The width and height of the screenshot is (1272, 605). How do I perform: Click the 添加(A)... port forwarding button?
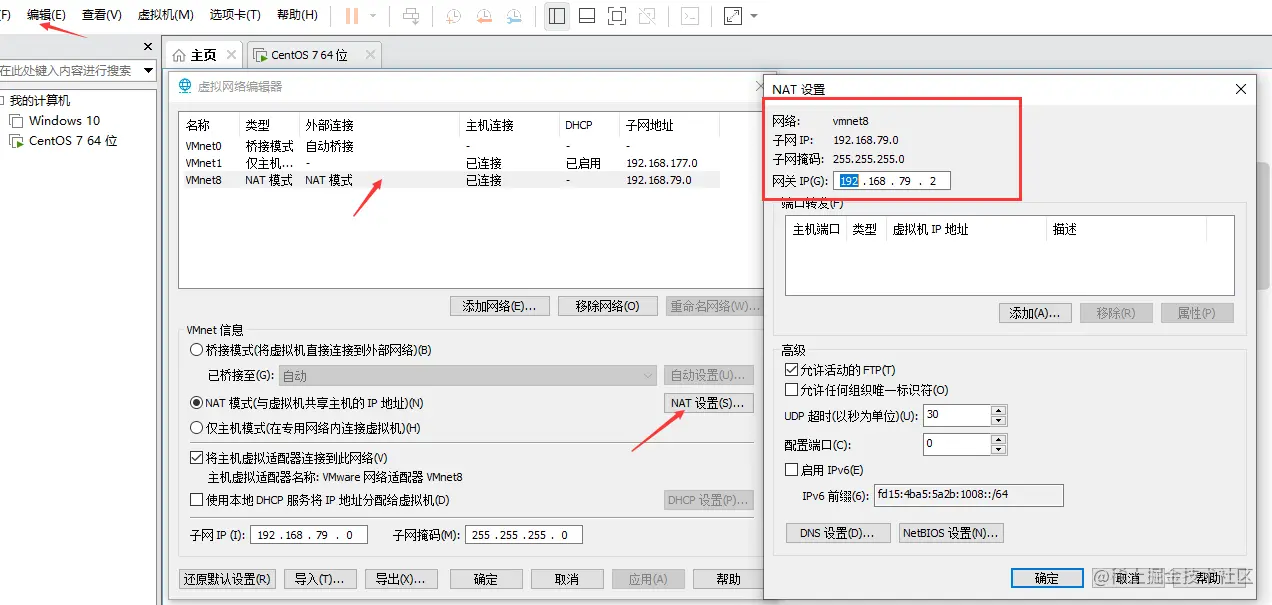1035,313
